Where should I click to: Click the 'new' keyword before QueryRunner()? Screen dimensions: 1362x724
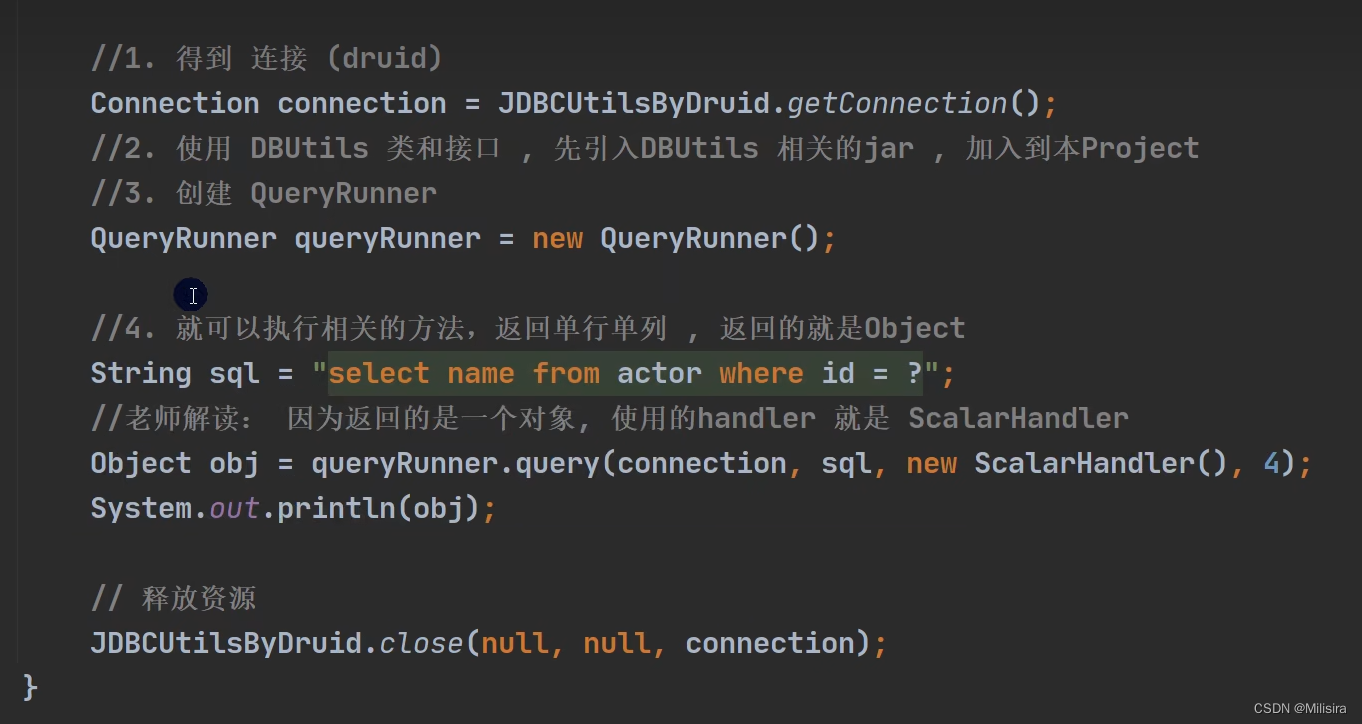[x=557, y=239]
